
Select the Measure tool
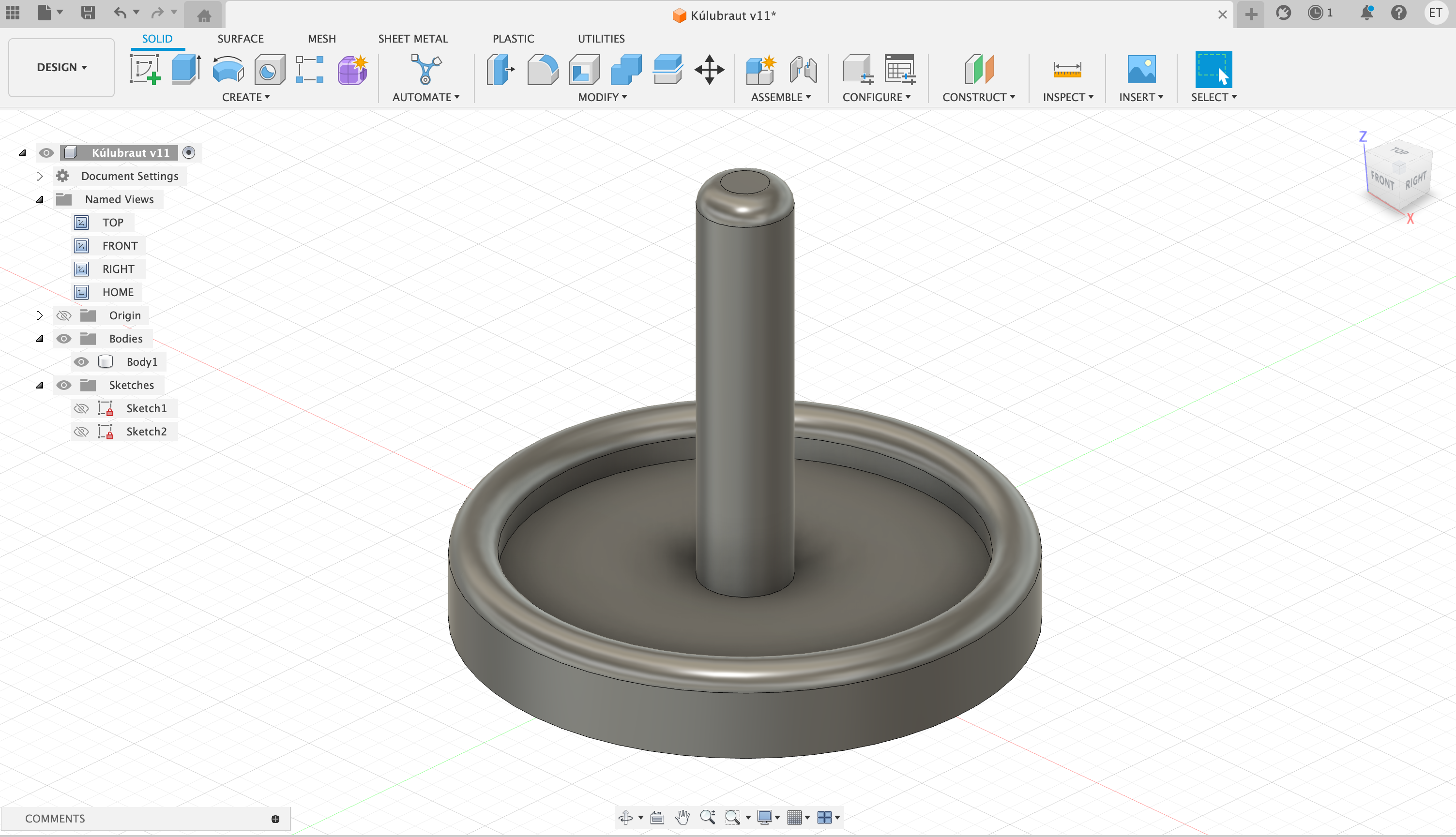pos(1068,70)
